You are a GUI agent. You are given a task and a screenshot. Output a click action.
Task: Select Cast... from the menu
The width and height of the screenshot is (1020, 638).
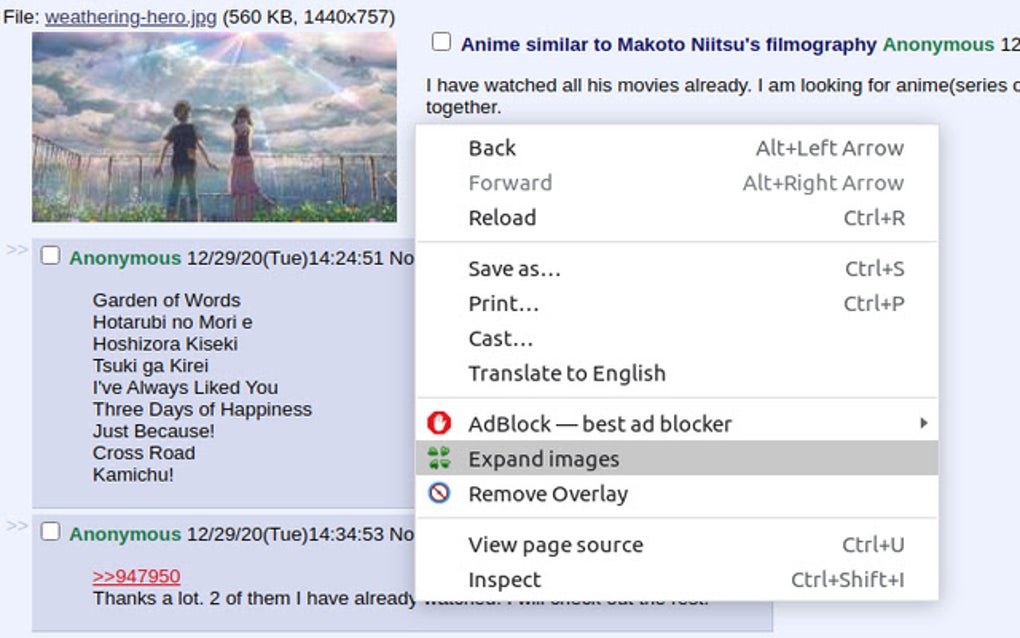[499, 338]
